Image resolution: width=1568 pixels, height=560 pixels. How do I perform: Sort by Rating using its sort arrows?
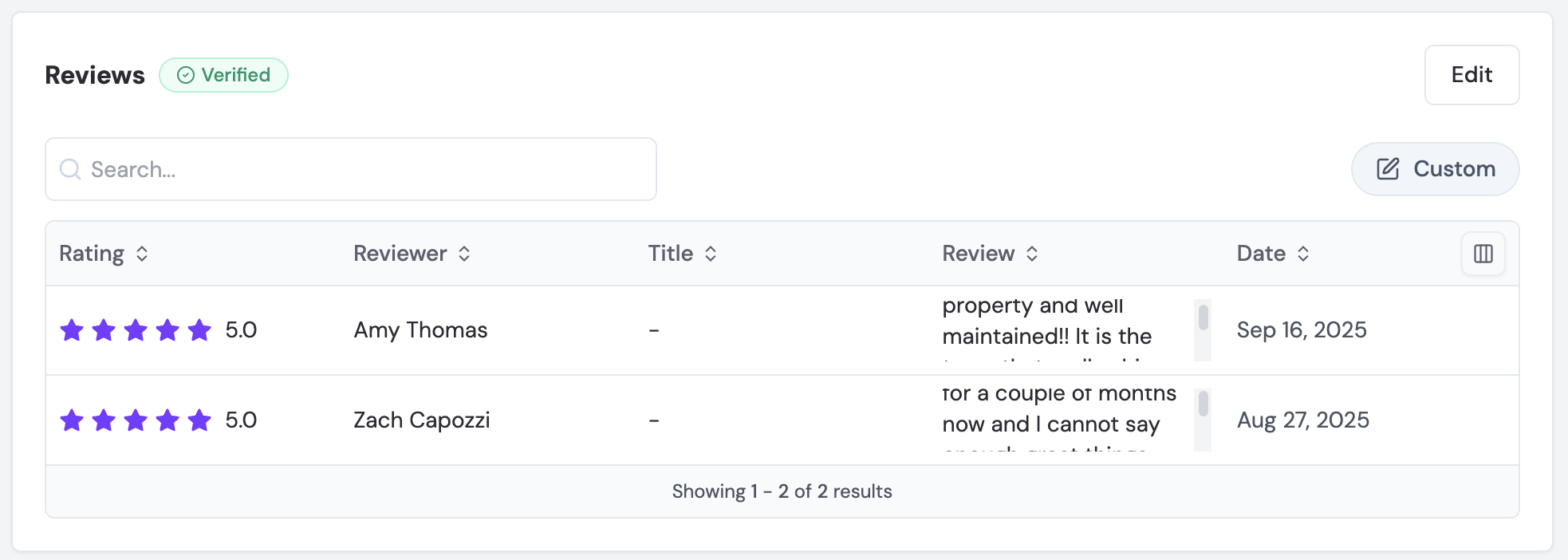142,254
